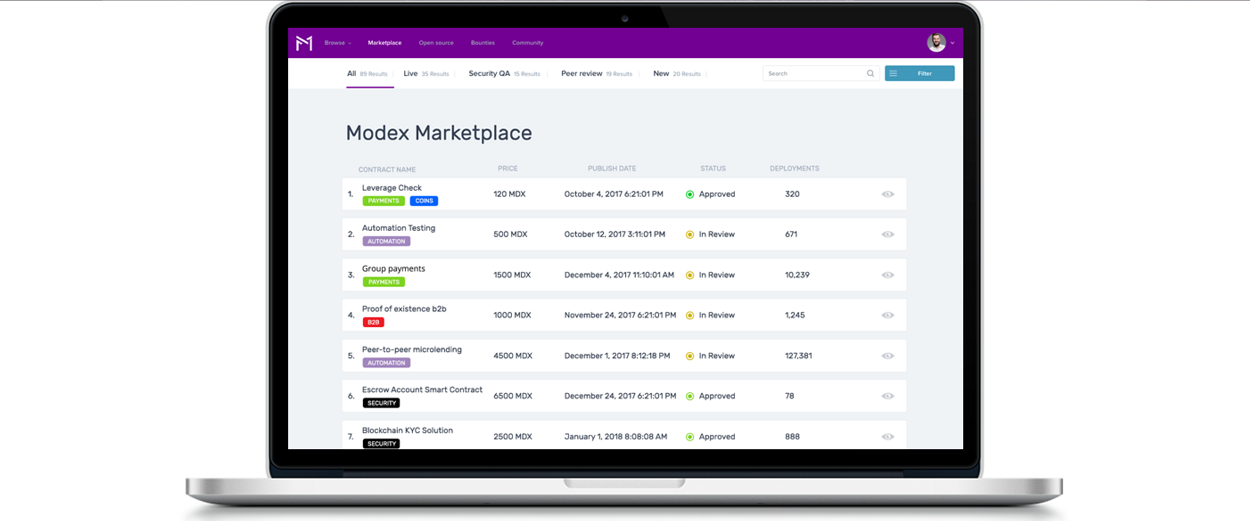The image size is (1250, 521).
Task: Open the Group payments contract
Action: [394, 269]
